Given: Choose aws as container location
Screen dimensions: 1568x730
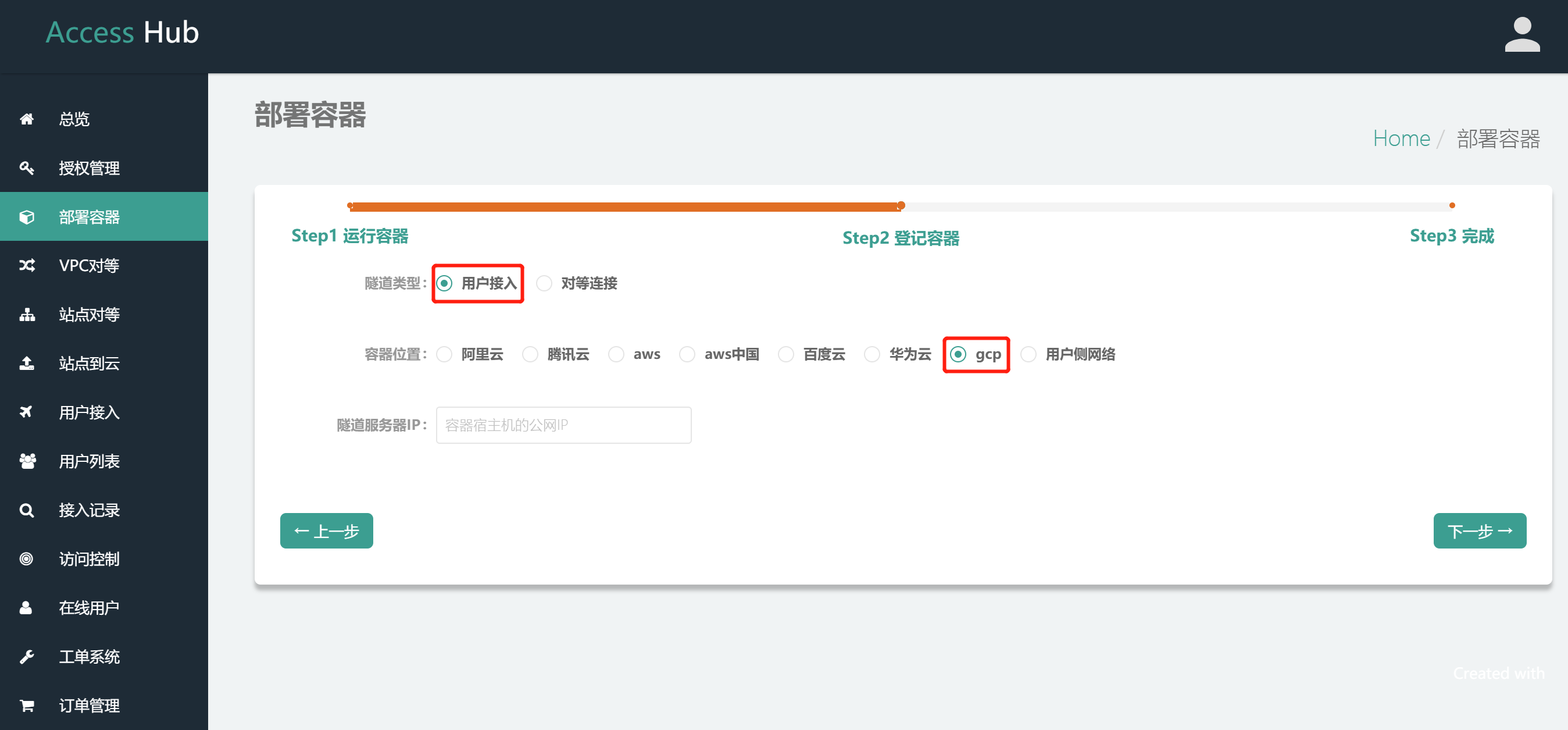Looking at the screenshot, I should [x=616, y=354].
